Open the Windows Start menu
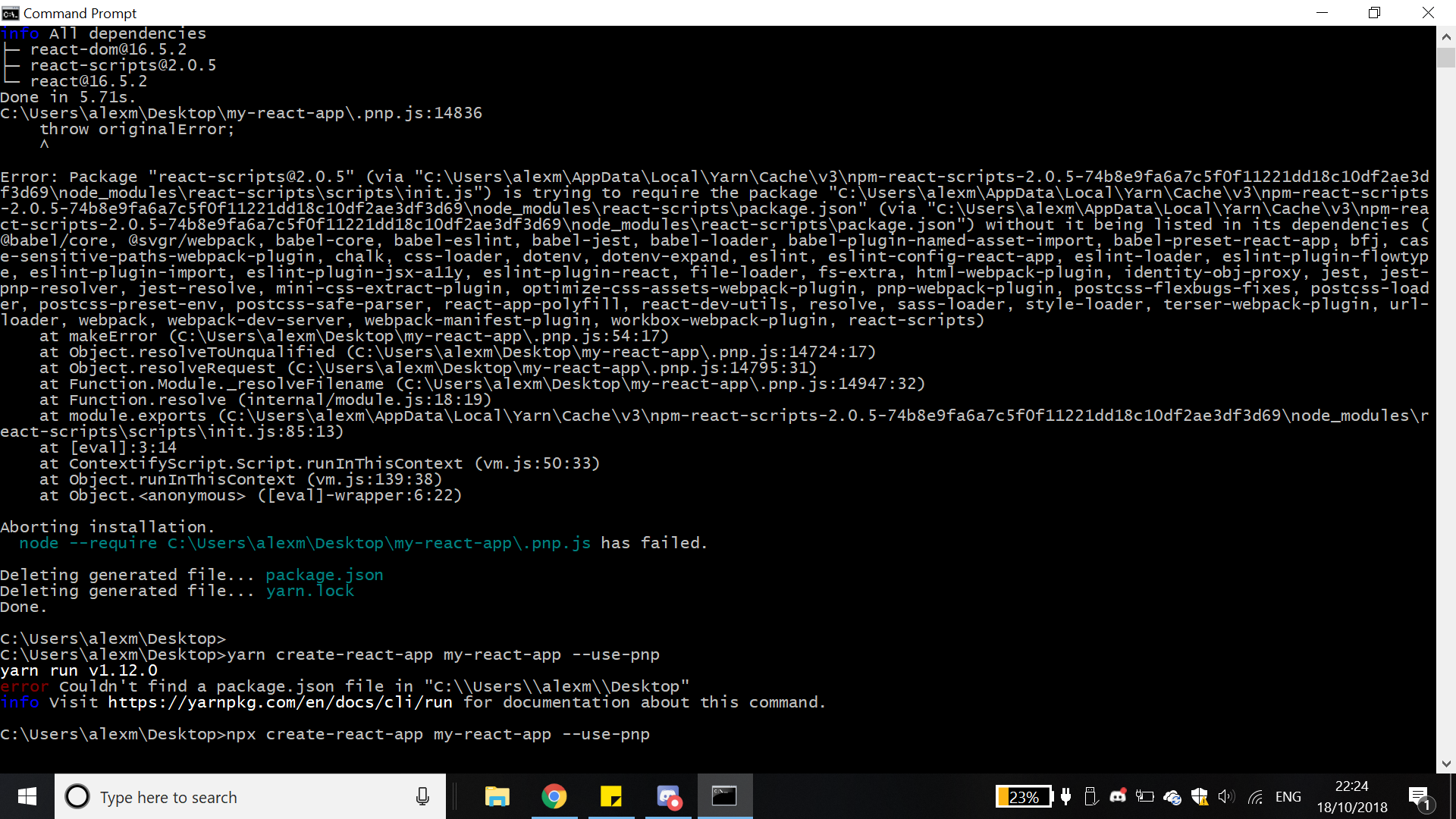The height and width of the screenshot is (819, 1456). coord(27,796)
